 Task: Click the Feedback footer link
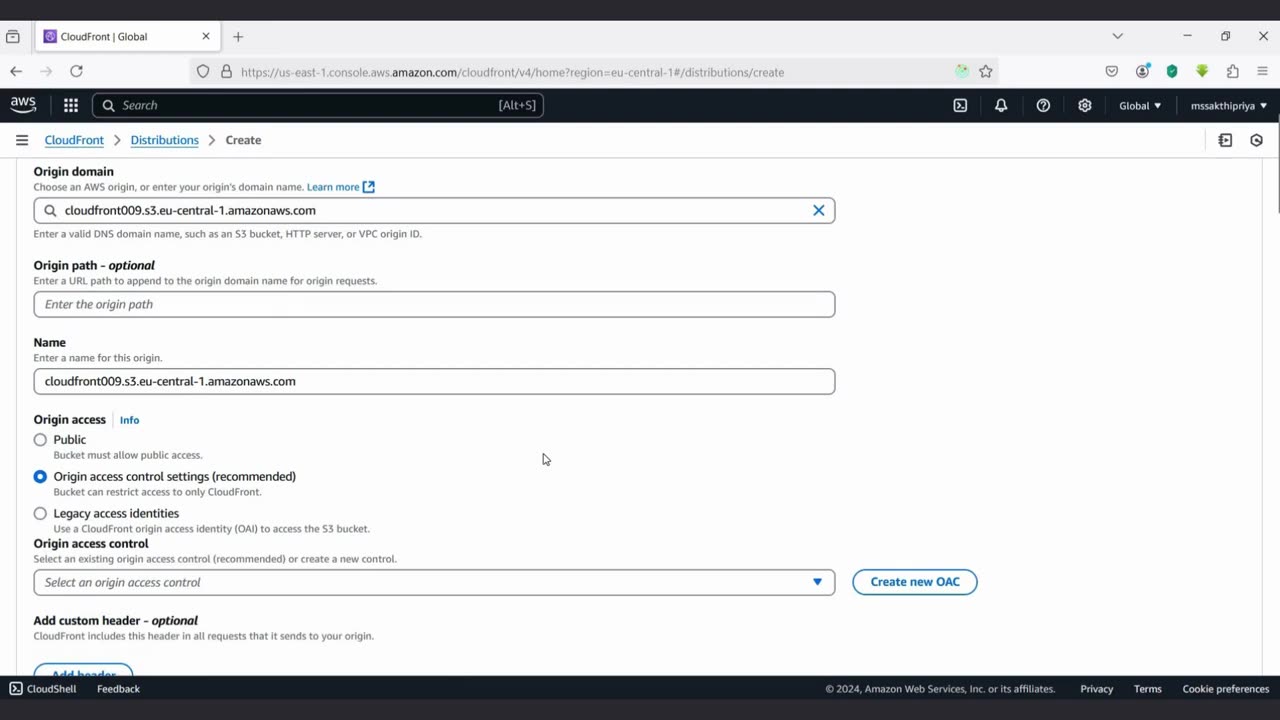(118, 689)
